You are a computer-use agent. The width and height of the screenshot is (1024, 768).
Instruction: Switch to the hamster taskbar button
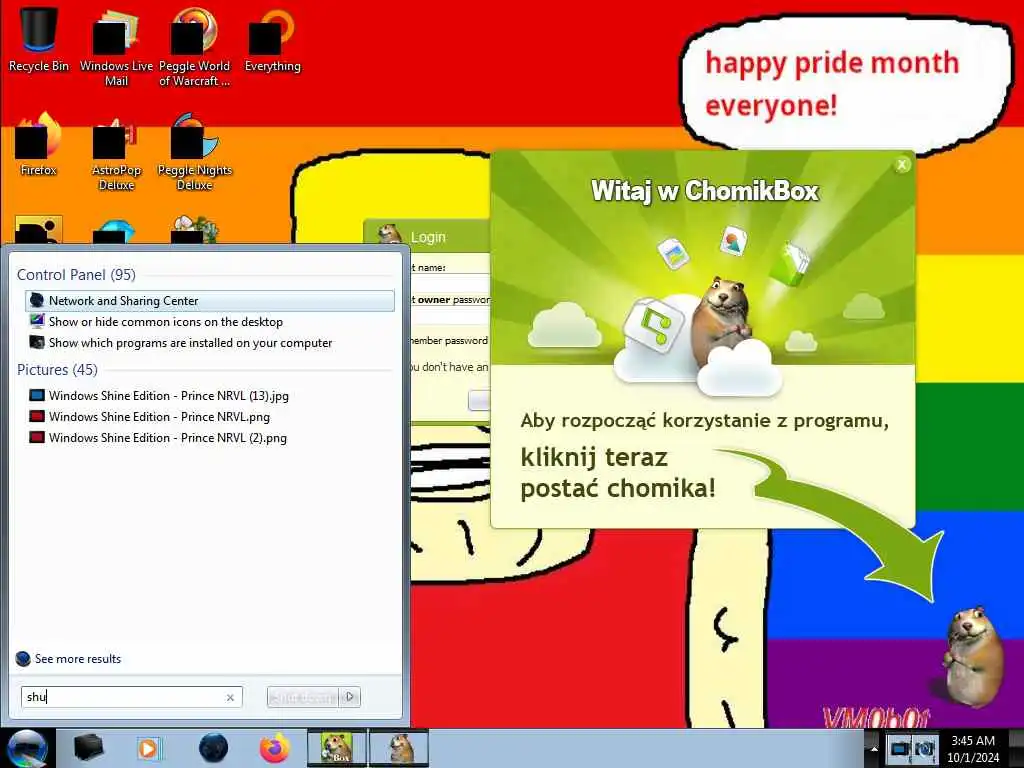coord(399,748)
